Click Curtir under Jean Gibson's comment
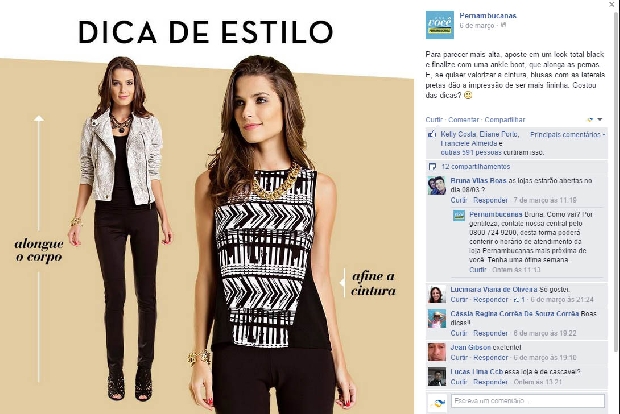The height and width of the screenshot is (414, 620). tap(459, 357)
